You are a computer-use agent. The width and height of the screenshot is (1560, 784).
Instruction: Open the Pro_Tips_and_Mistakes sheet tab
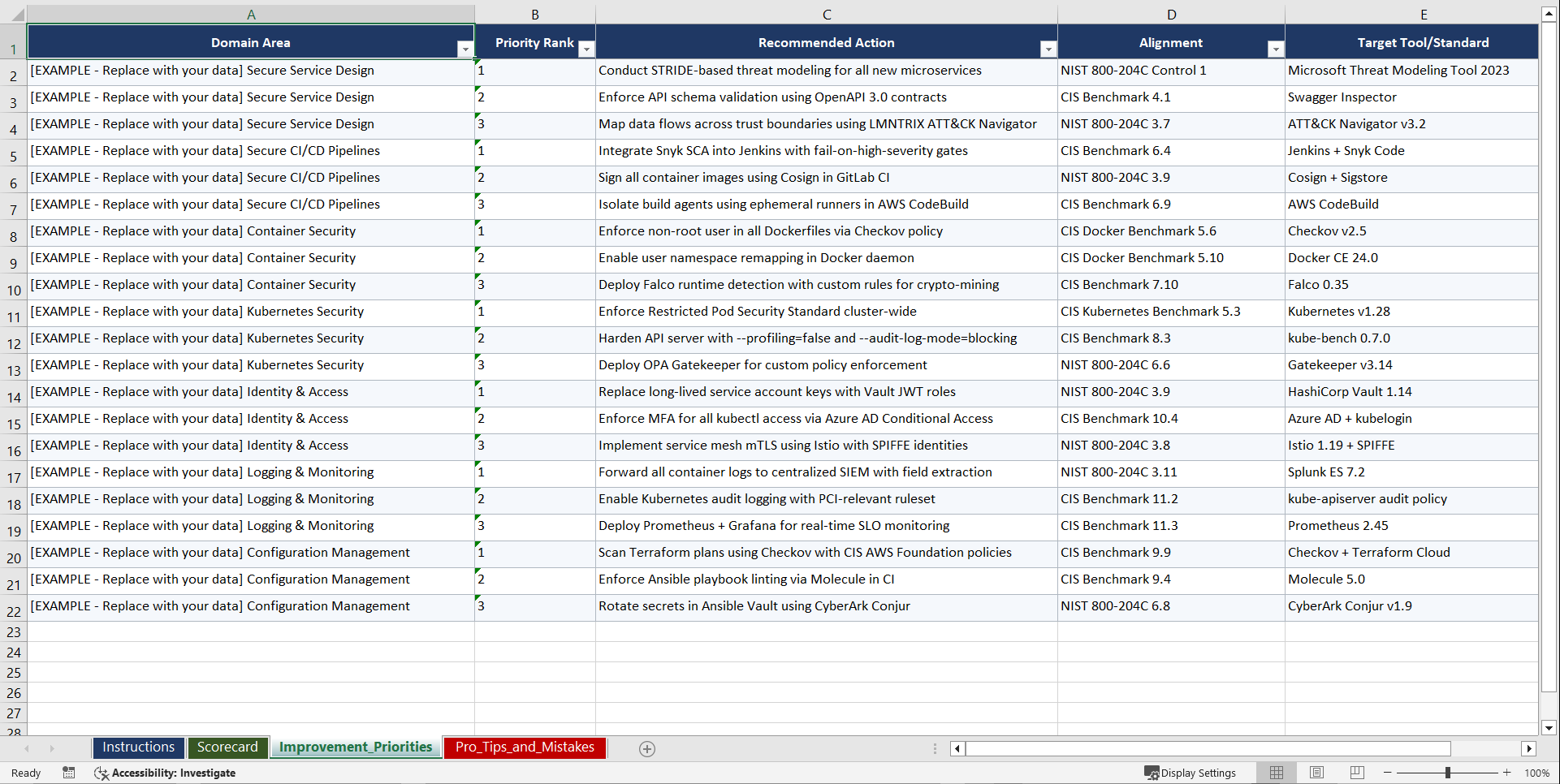[x=525, y=747]
